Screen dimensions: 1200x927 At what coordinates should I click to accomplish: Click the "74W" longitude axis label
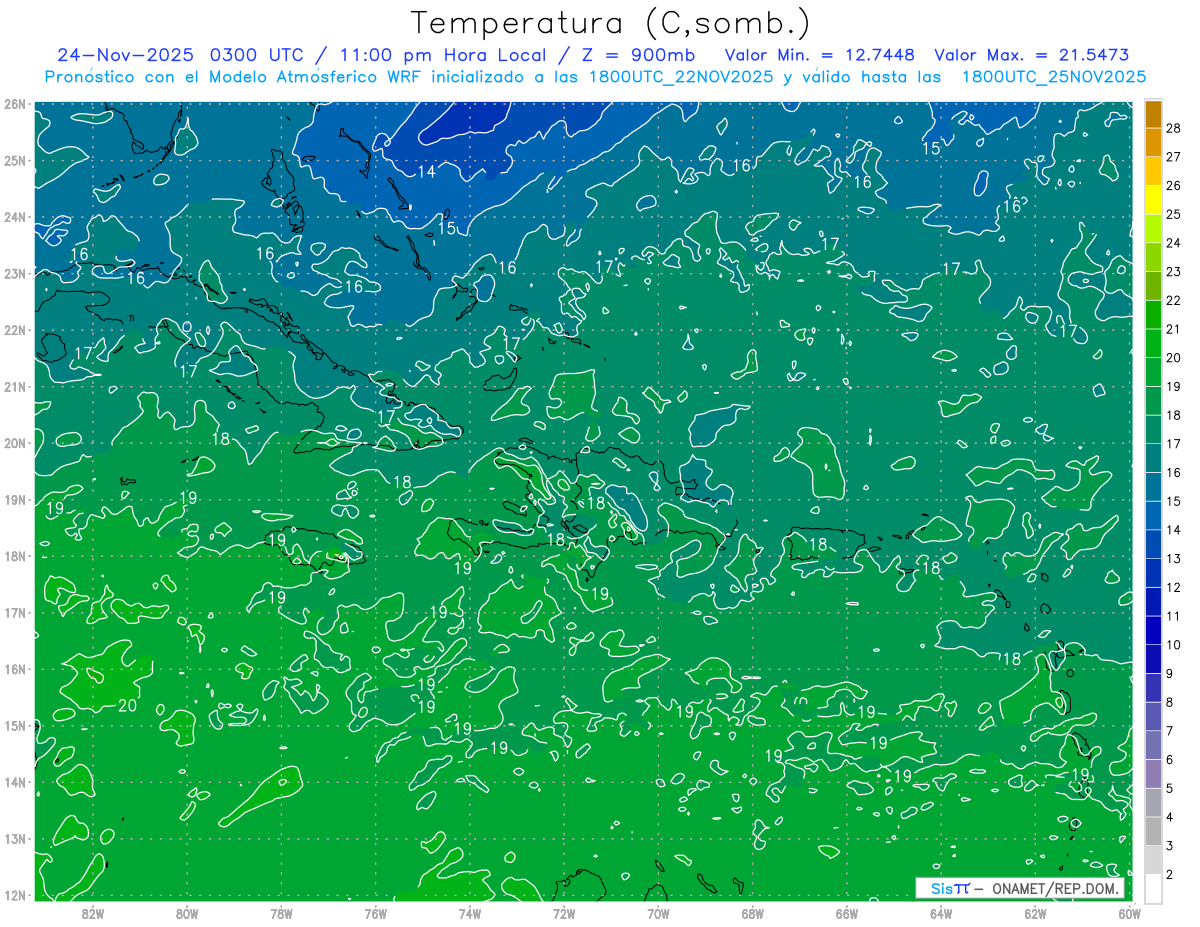click(469, 913)
